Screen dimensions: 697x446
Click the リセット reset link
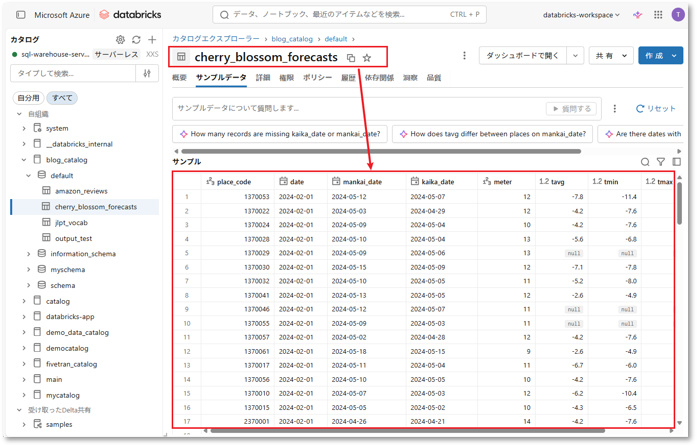[x=656, y=108]
